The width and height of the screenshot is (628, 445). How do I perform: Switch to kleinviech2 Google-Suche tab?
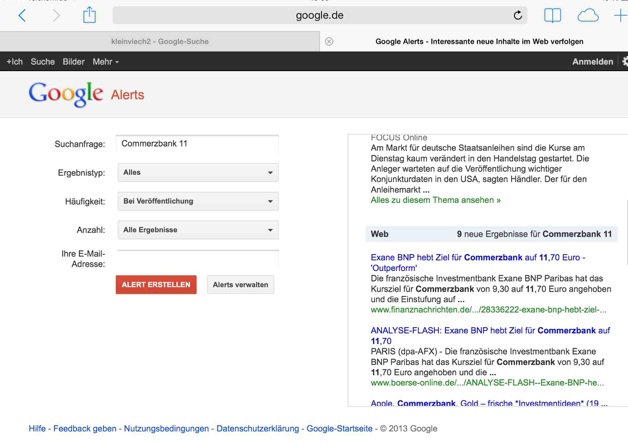click(x=160, y=41)
